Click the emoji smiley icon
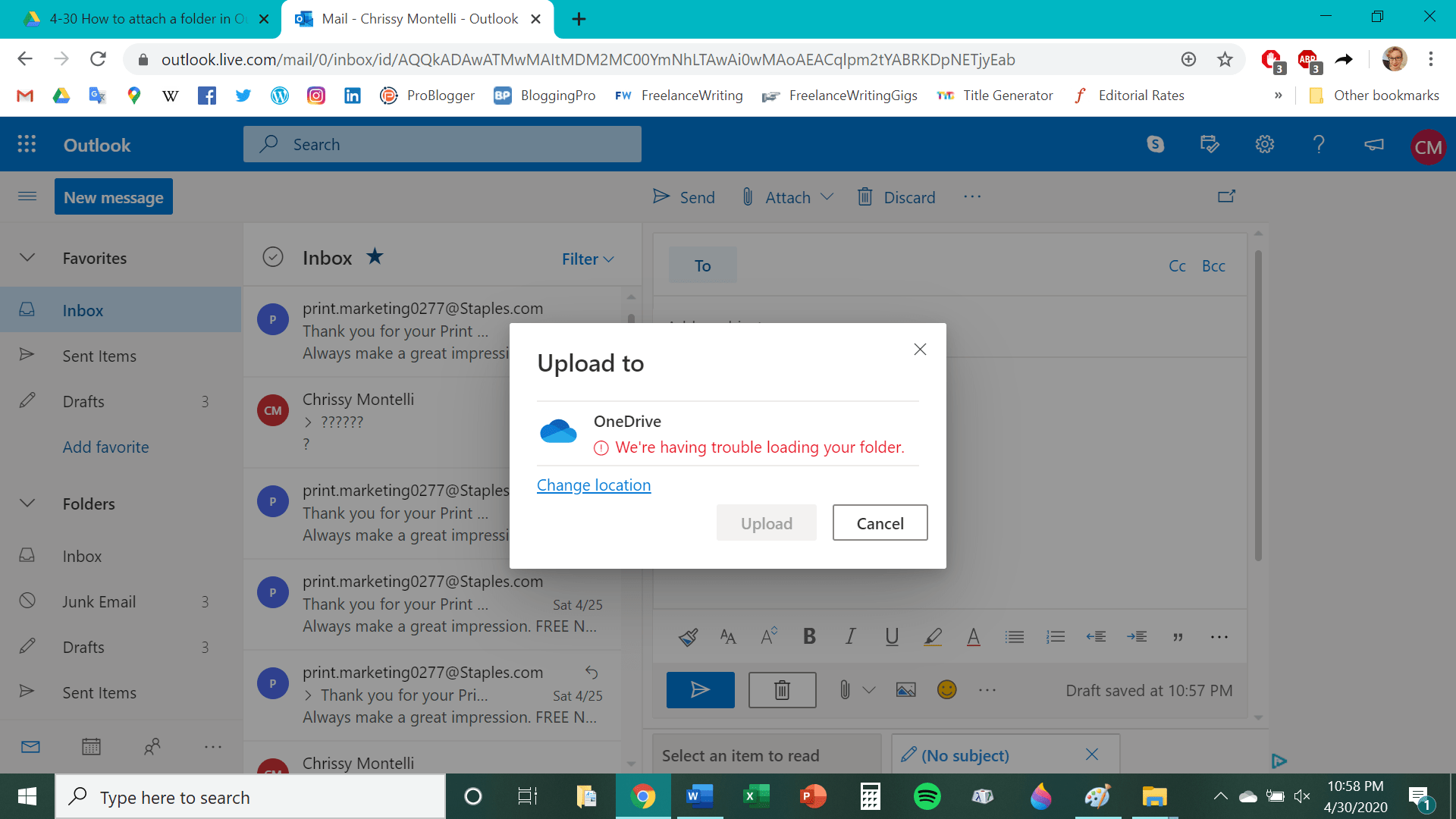1456x819 pixels. (946, 689)
